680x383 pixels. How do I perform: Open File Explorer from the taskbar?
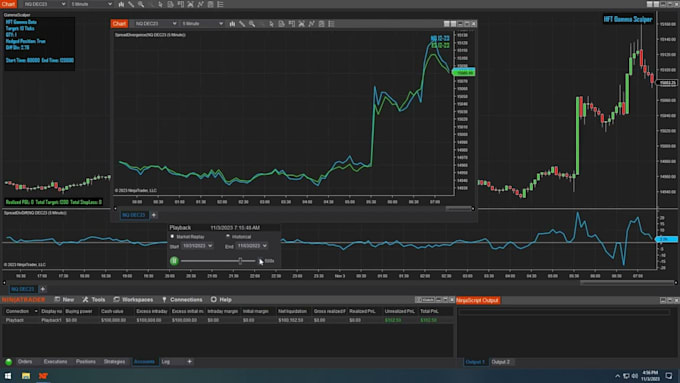point(26,376)
